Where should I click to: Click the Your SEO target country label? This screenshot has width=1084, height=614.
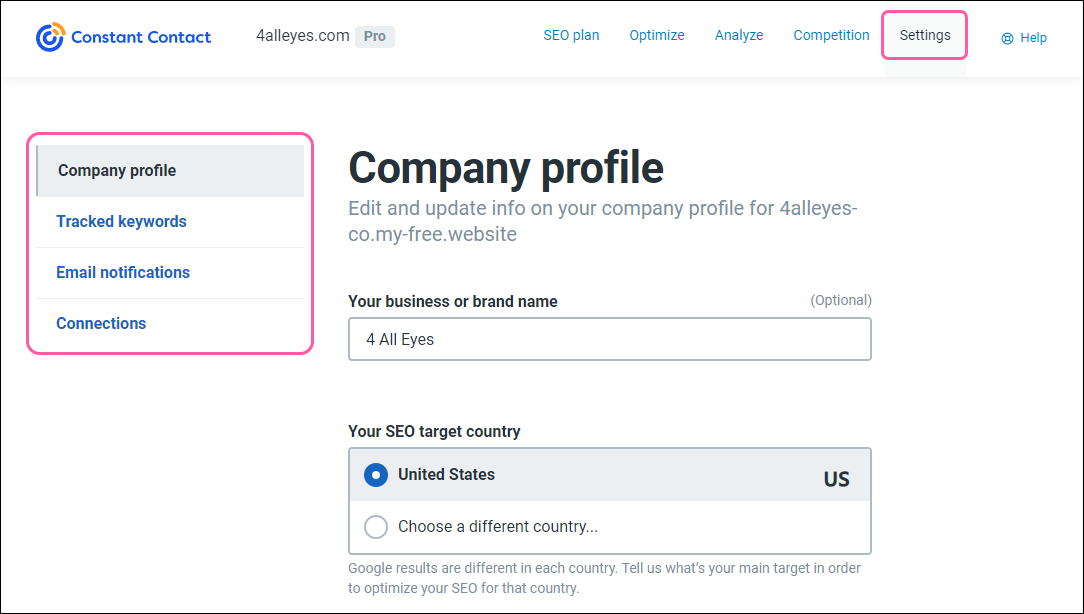pos(434,431)
